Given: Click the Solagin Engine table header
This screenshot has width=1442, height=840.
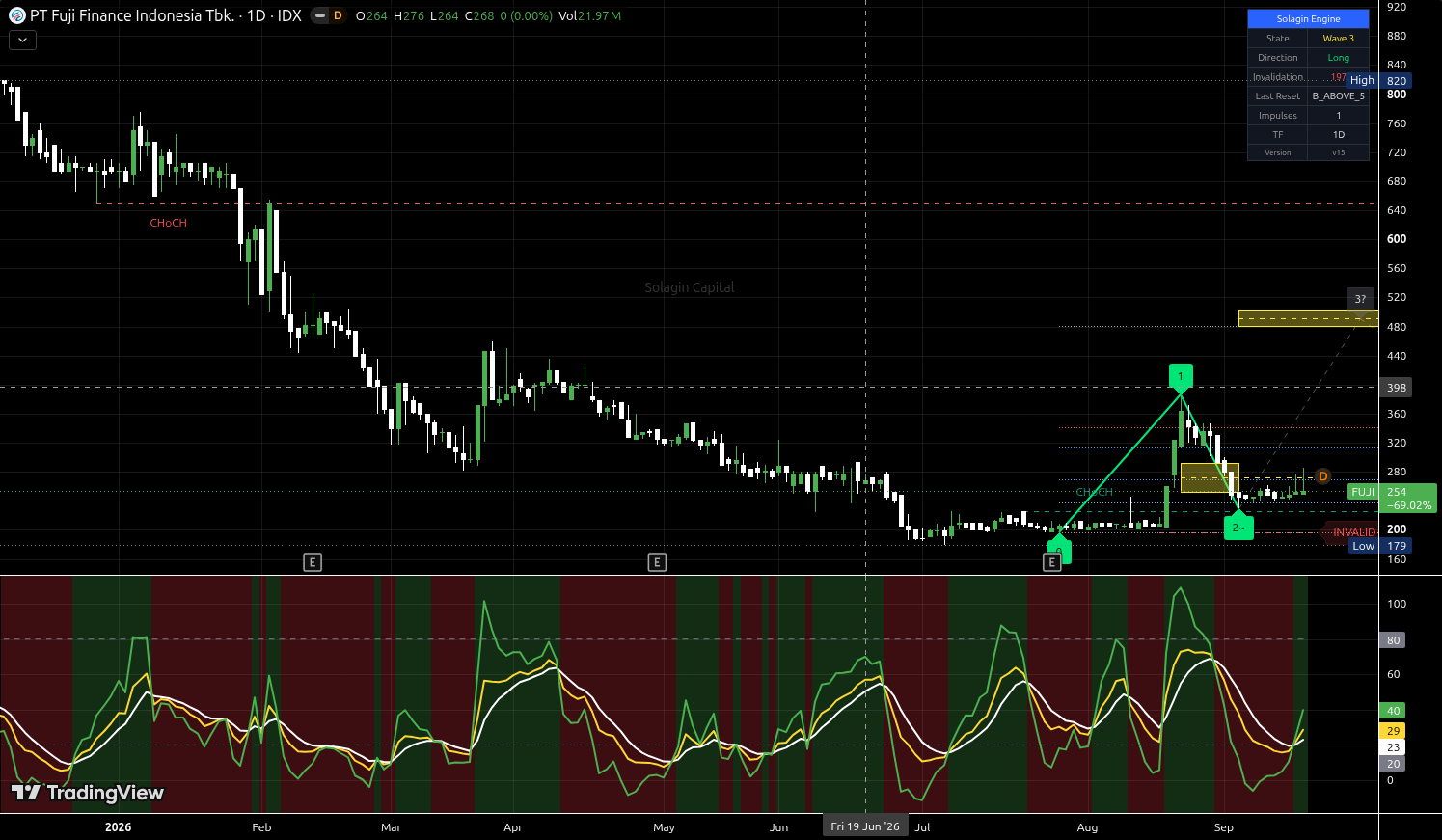Looking at the screenshot, I should [x=1308, y=19].
